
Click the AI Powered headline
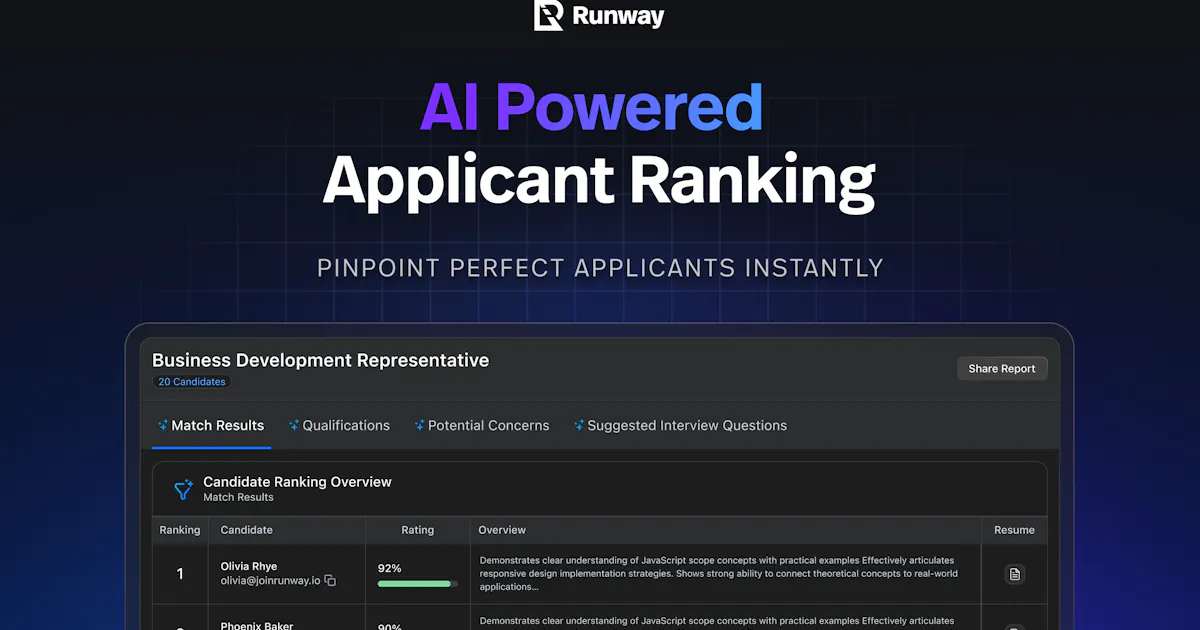click(592, 106)
